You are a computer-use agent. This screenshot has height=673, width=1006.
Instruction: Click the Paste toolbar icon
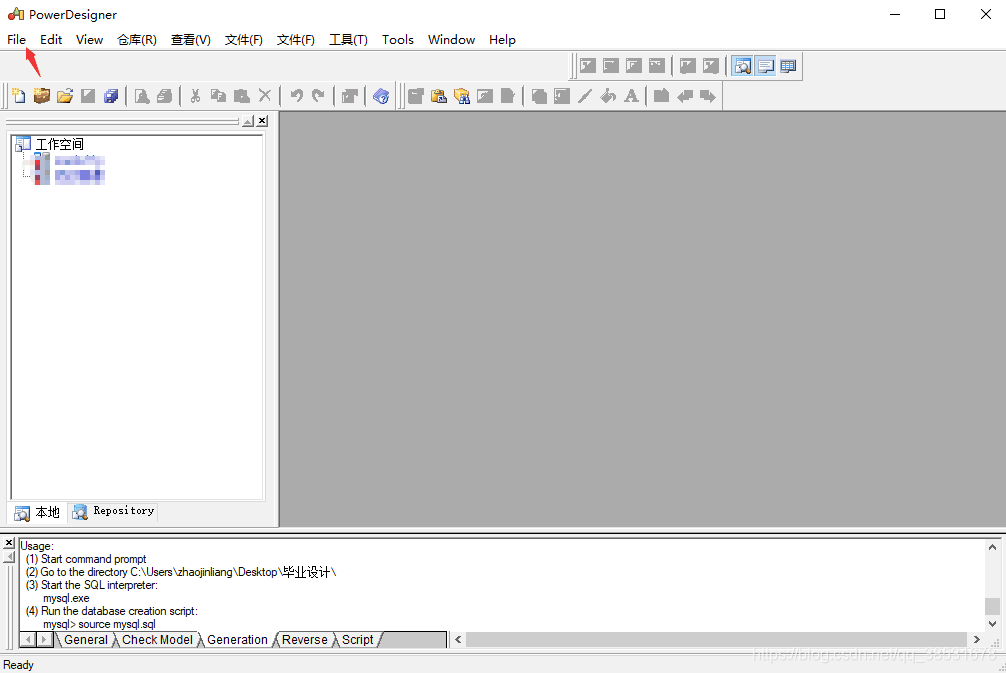(x=242, y=96)
